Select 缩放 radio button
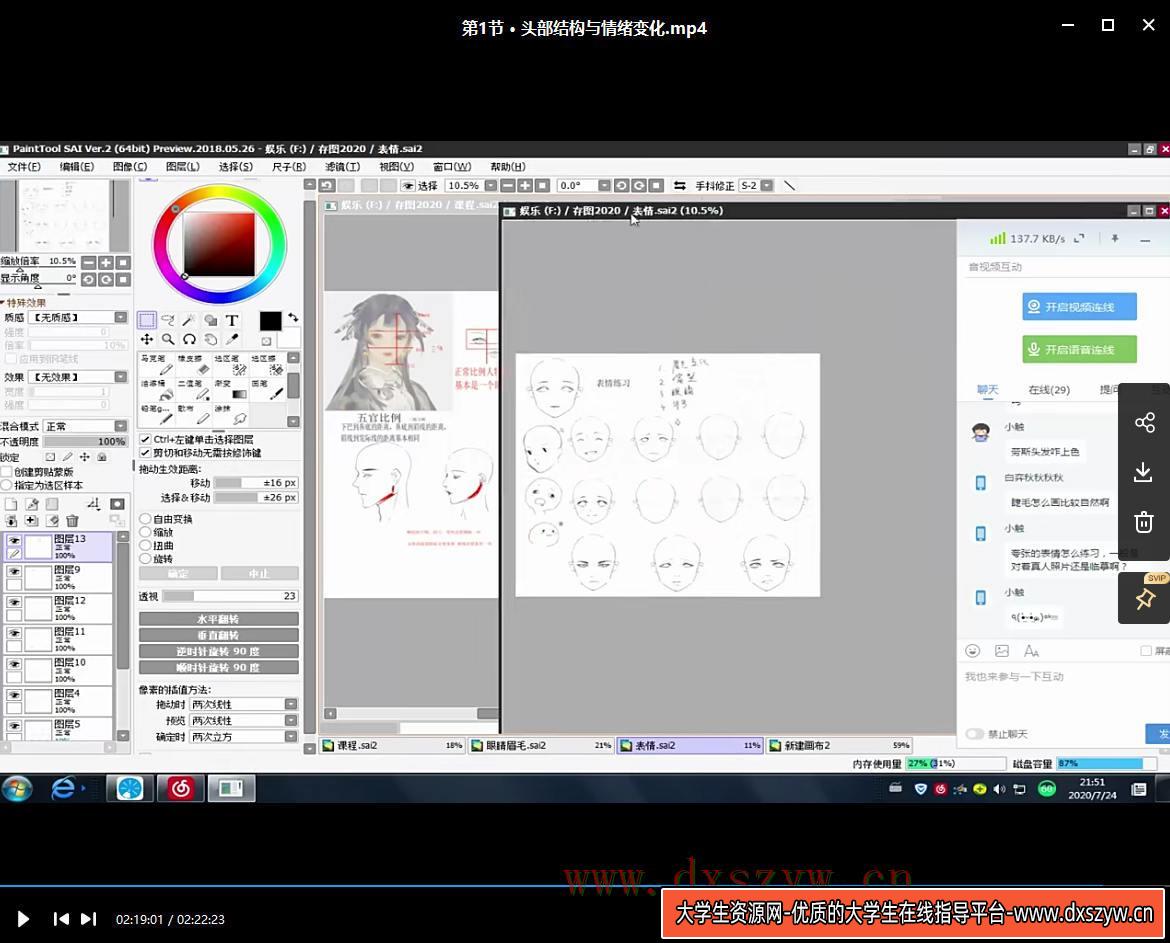Image resolution: width=1170 pixels, height=943 pixels. [146, 532]
